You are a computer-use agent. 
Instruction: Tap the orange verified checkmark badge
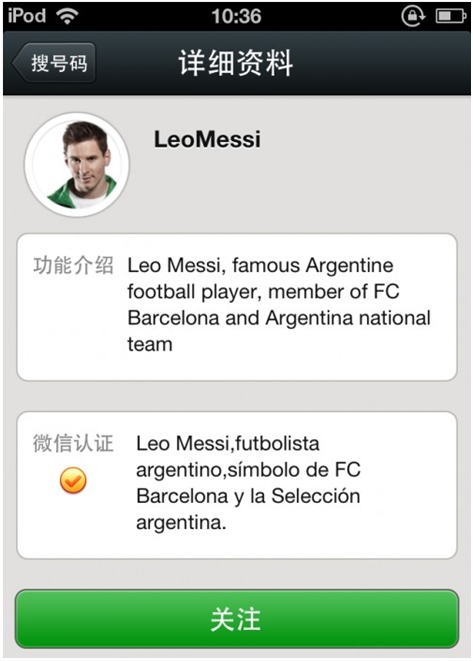coord(73,480)
